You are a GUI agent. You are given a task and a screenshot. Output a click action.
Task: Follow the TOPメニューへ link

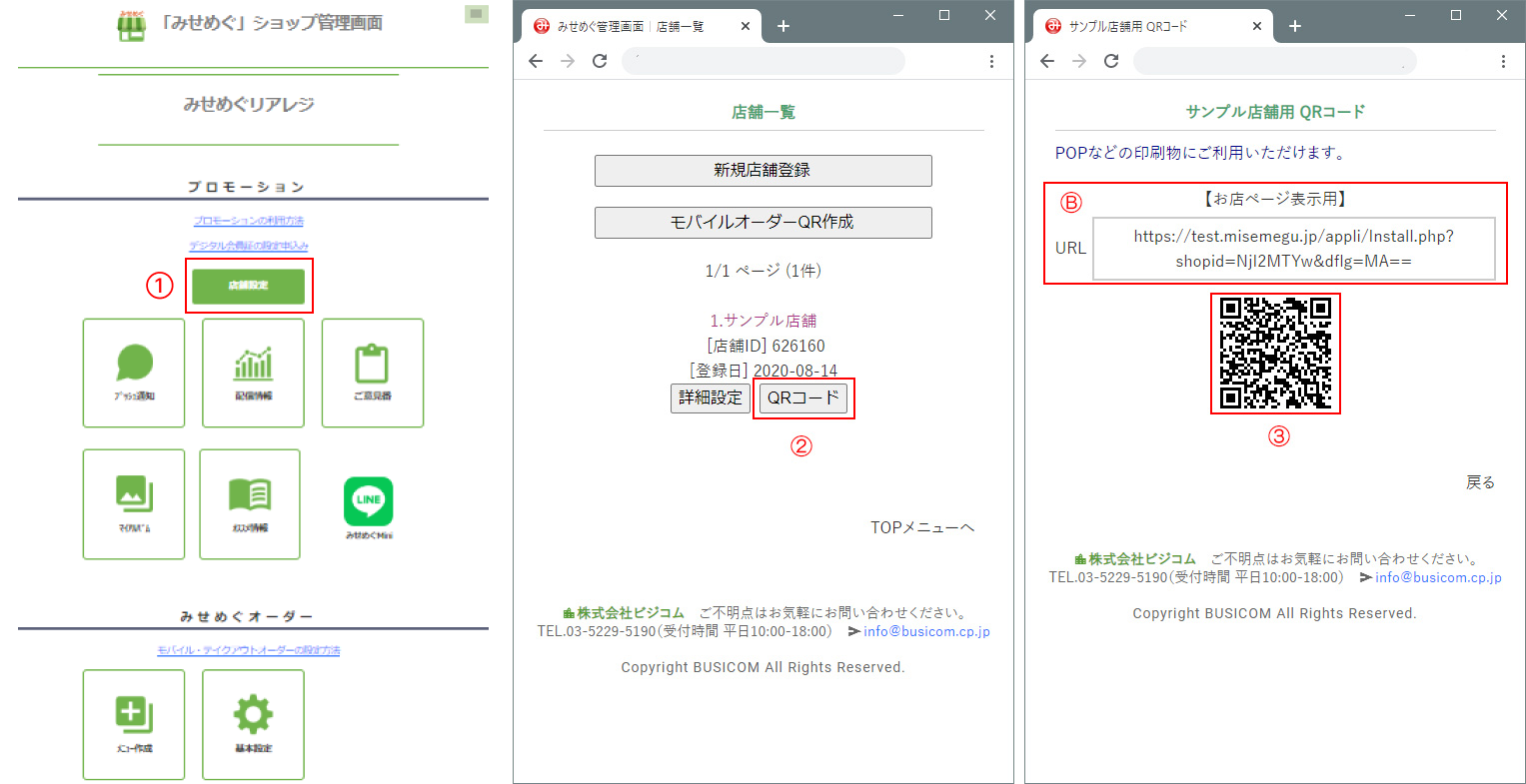tap(921, 527)
